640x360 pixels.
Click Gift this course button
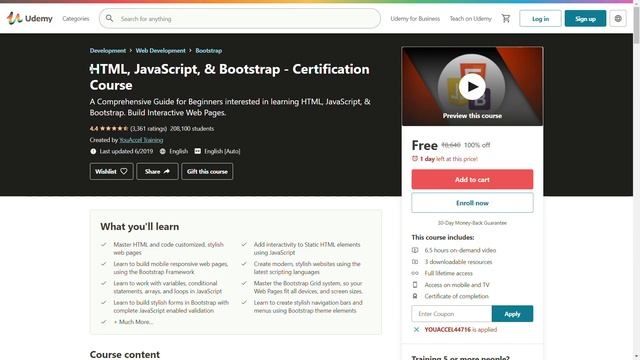(x=207, y=171)
